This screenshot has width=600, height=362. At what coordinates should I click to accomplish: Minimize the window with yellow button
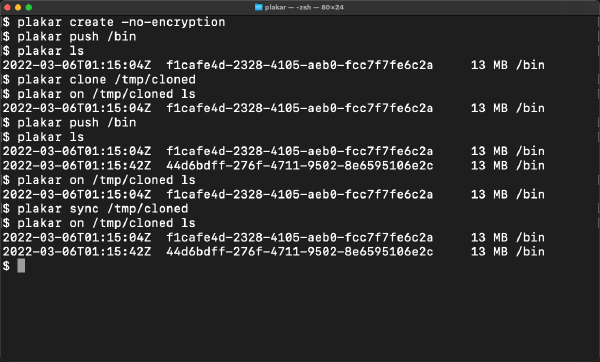(x=18, y=7)
